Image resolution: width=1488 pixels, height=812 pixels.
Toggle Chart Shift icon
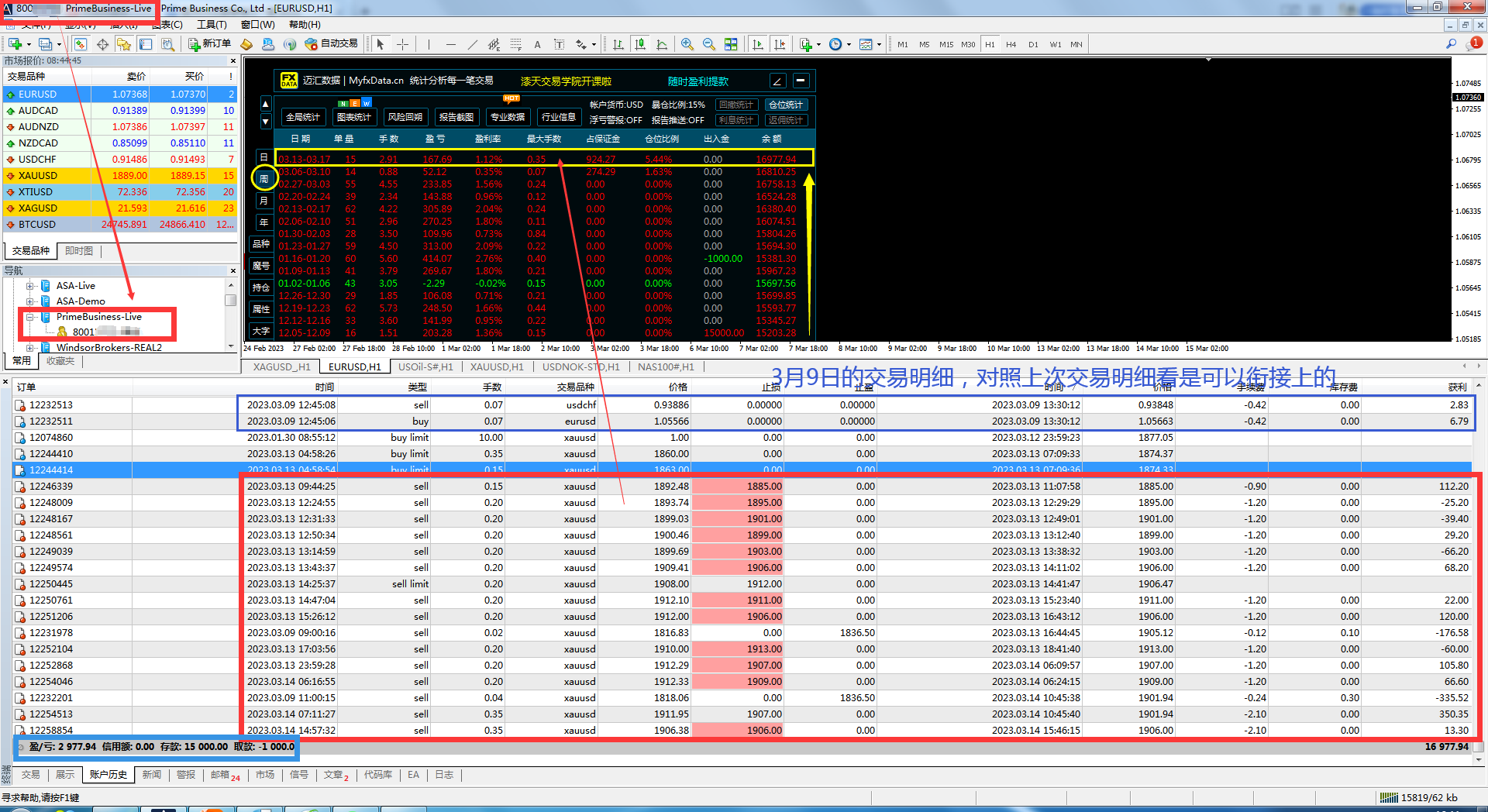point(780,44)
